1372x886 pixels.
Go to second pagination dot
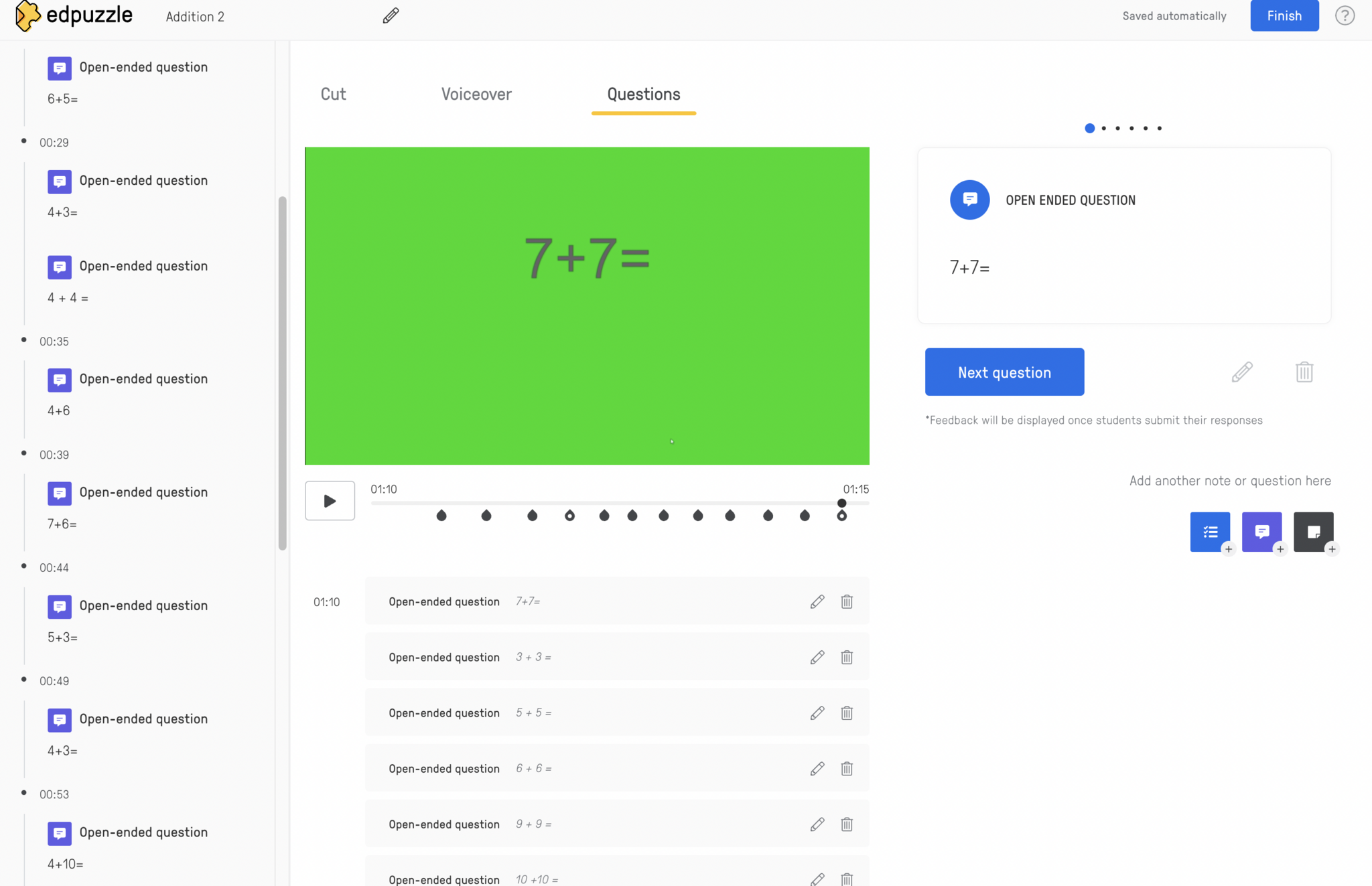click(x=1103, y=128)
